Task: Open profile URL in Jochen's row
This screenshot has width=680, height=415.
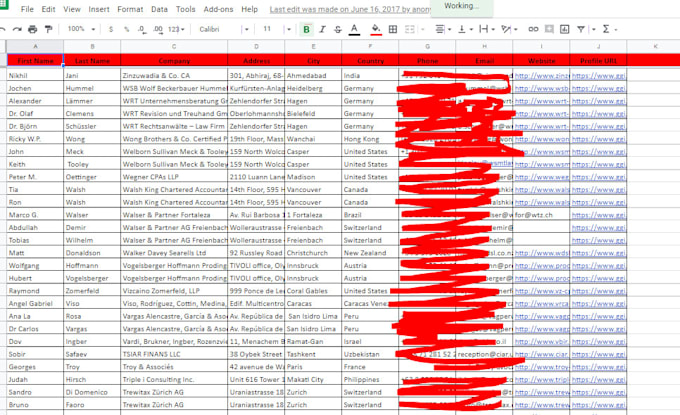Action: [598, 88]
